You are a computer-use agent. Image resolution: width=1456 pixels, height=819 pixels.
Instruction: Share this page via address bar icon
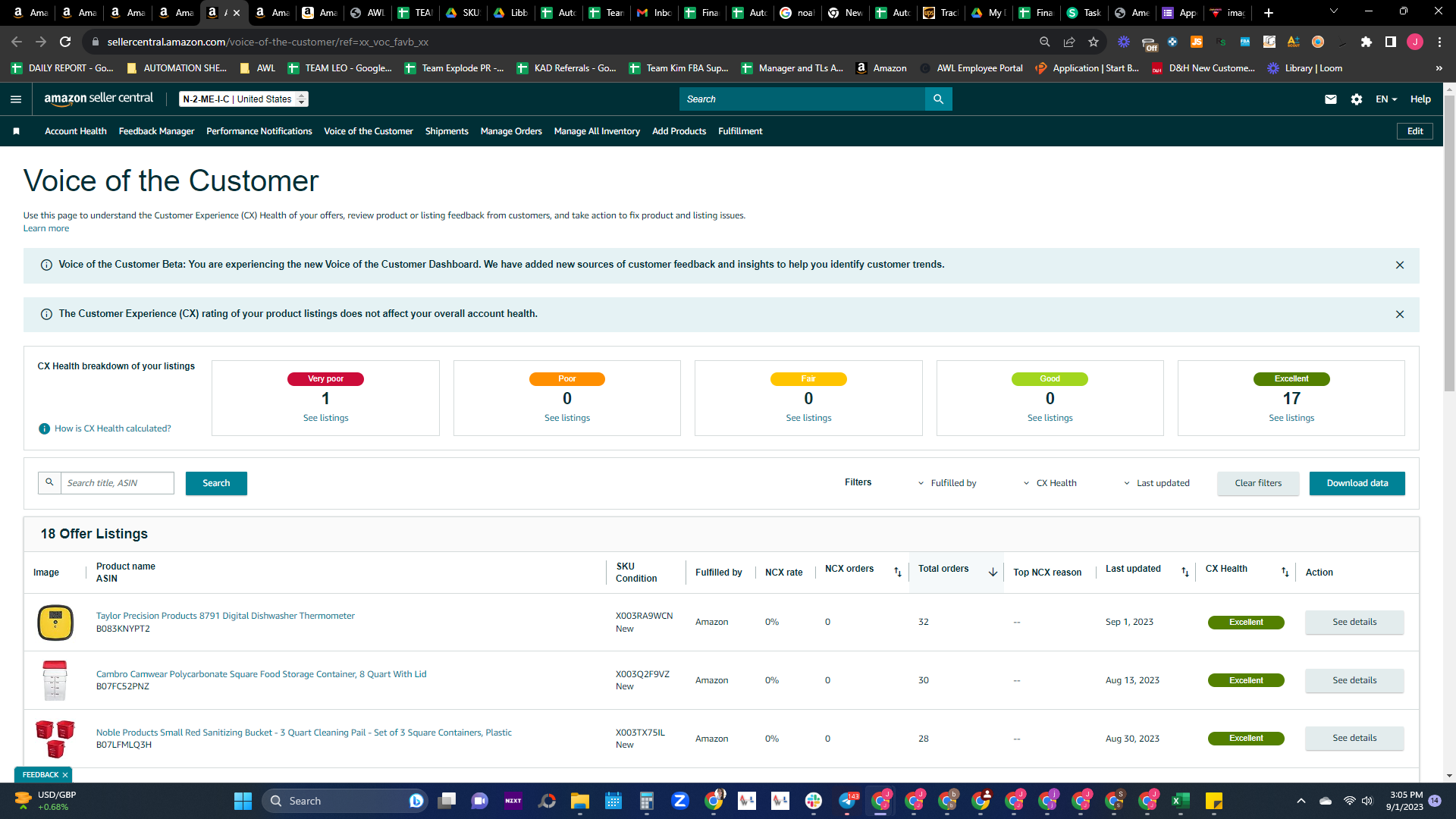(1069, 42)
